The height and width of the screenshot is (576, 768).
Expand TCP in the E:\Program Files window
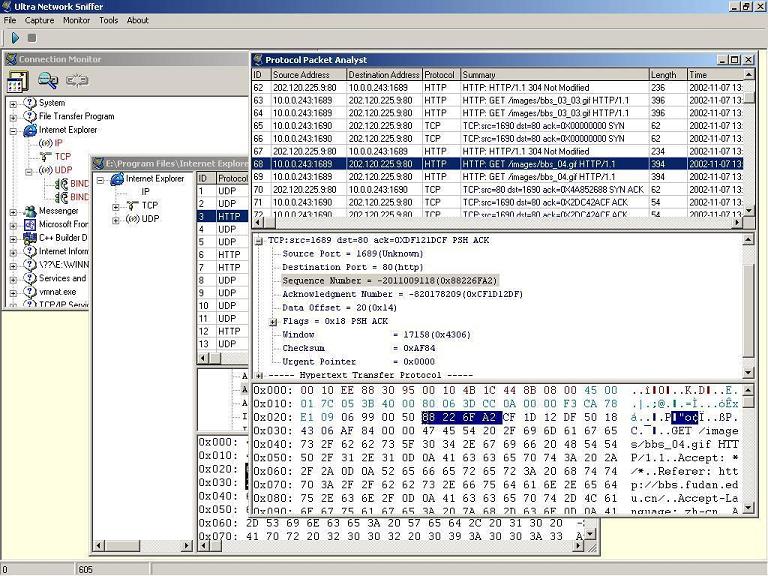(x=116, y=207)
